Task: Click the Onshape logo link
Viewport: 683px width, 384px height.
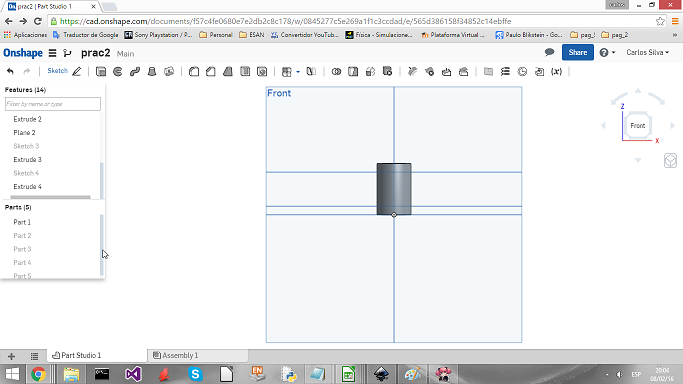Action: tap(23, 53)
